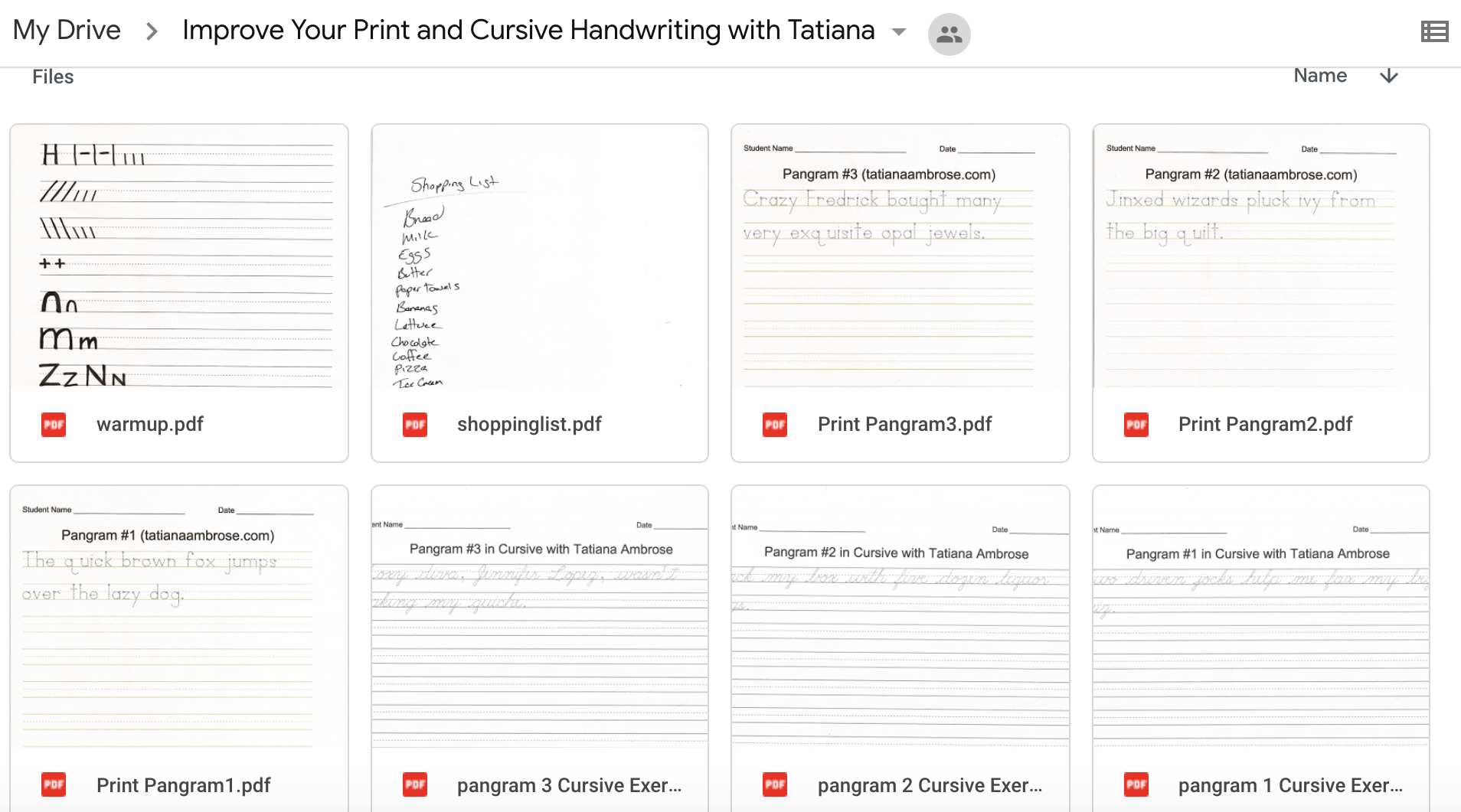The image size is (1461, 812).
Task: Click the Files section label
Action: (53, 77)
